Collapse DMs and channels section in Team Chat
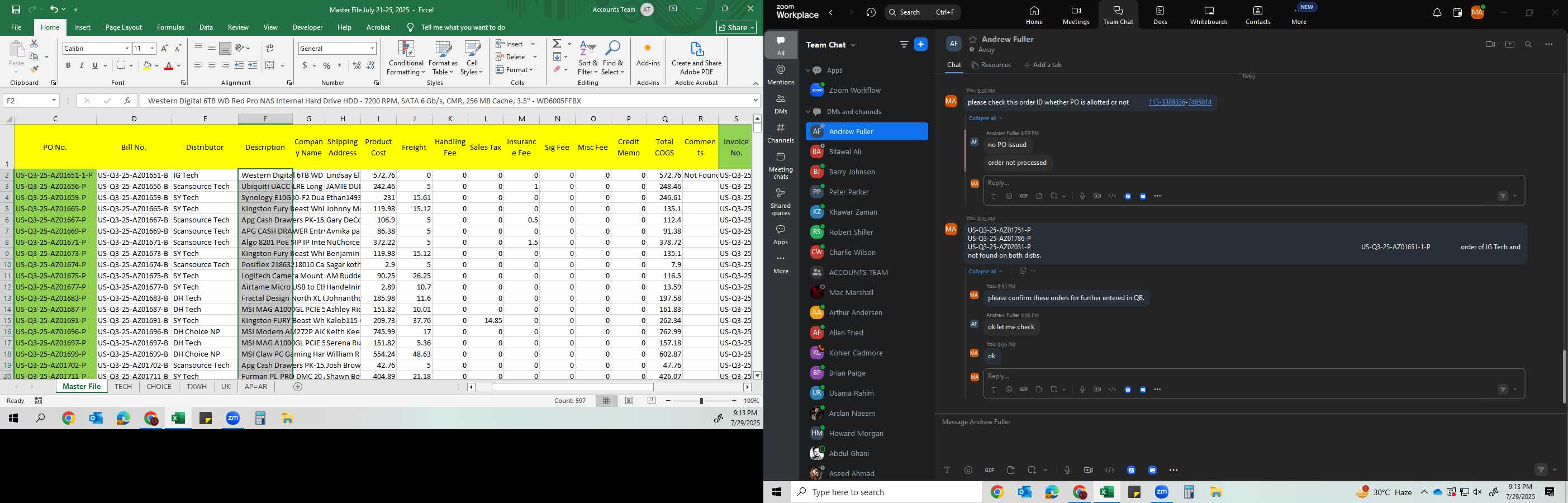This screenshot has width=1568, height=503. coord(809,112)
